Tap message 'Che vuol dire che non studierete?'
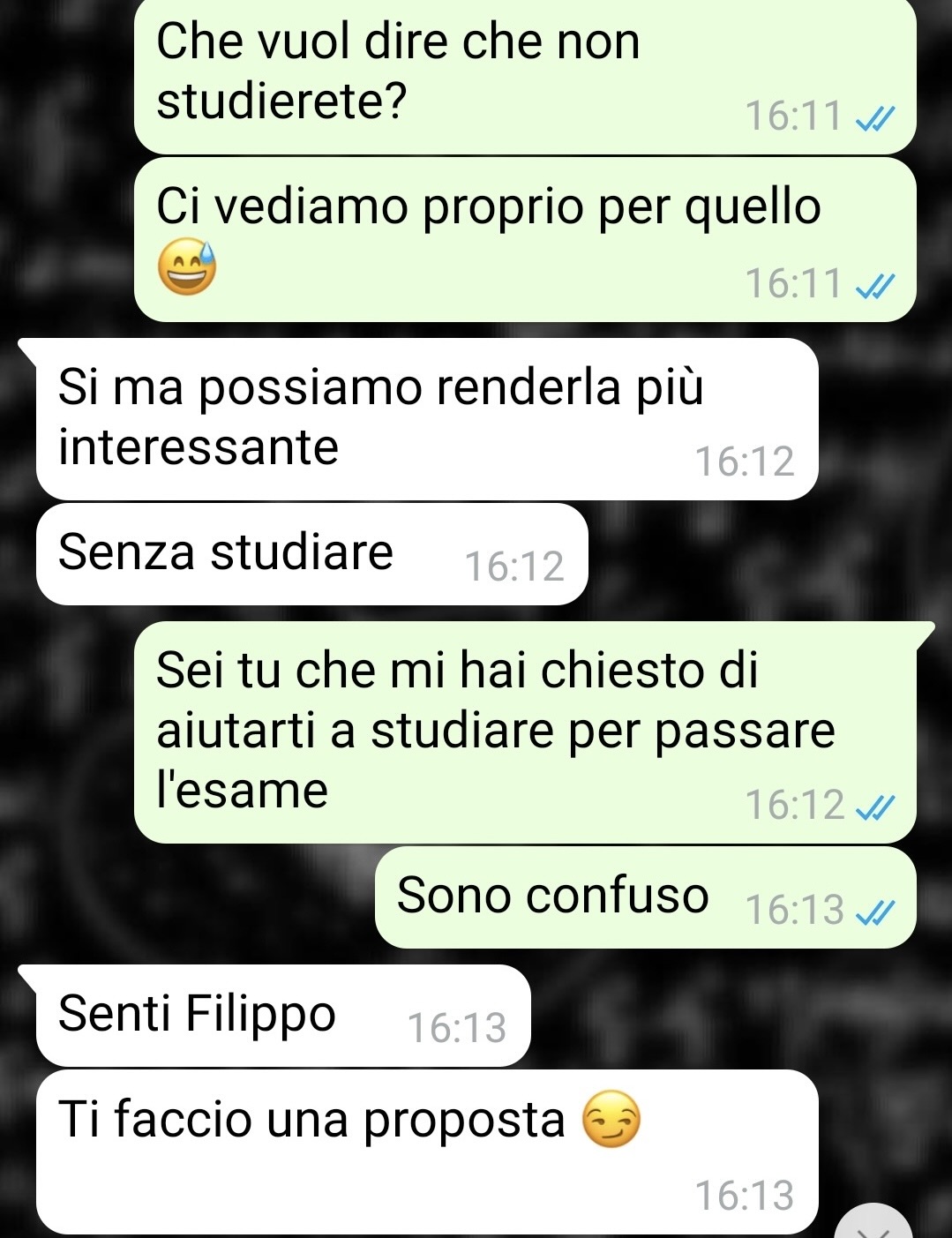The image size is (952, 1238). point(525,75)
